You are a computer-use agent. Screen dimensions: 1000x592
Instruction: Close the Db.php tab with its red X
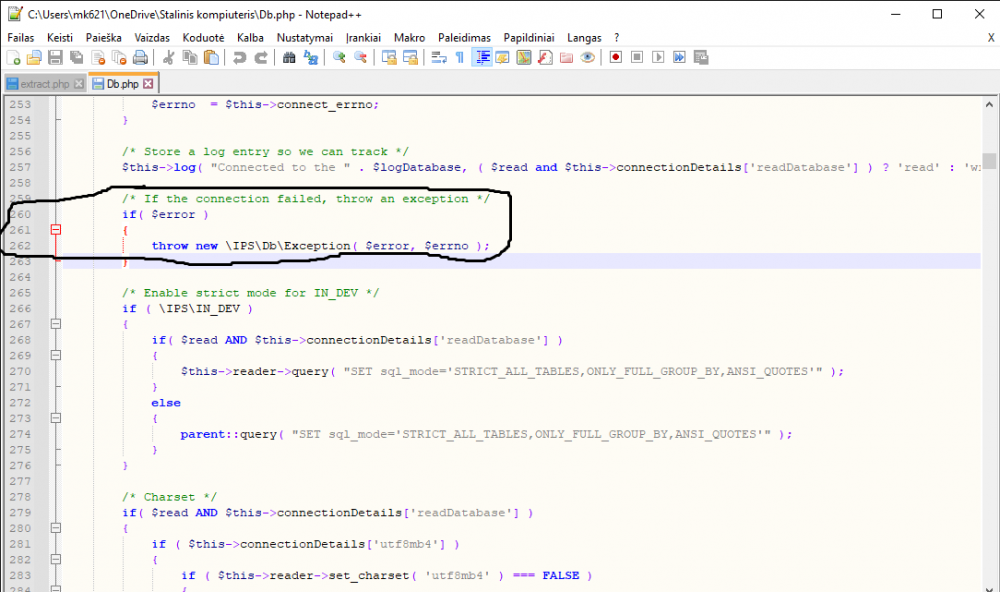(148, 84)
